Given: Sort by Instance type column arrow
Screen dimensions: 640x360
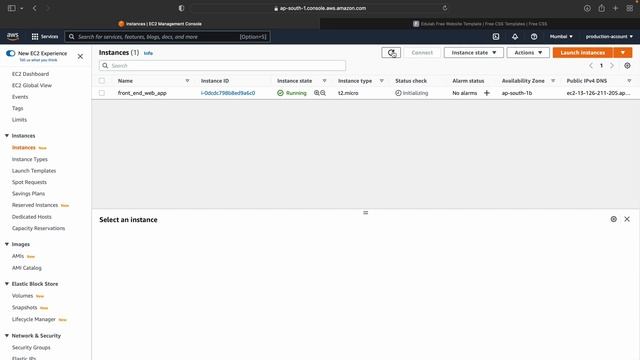Looking at the screenshot, I should point(382,81).
